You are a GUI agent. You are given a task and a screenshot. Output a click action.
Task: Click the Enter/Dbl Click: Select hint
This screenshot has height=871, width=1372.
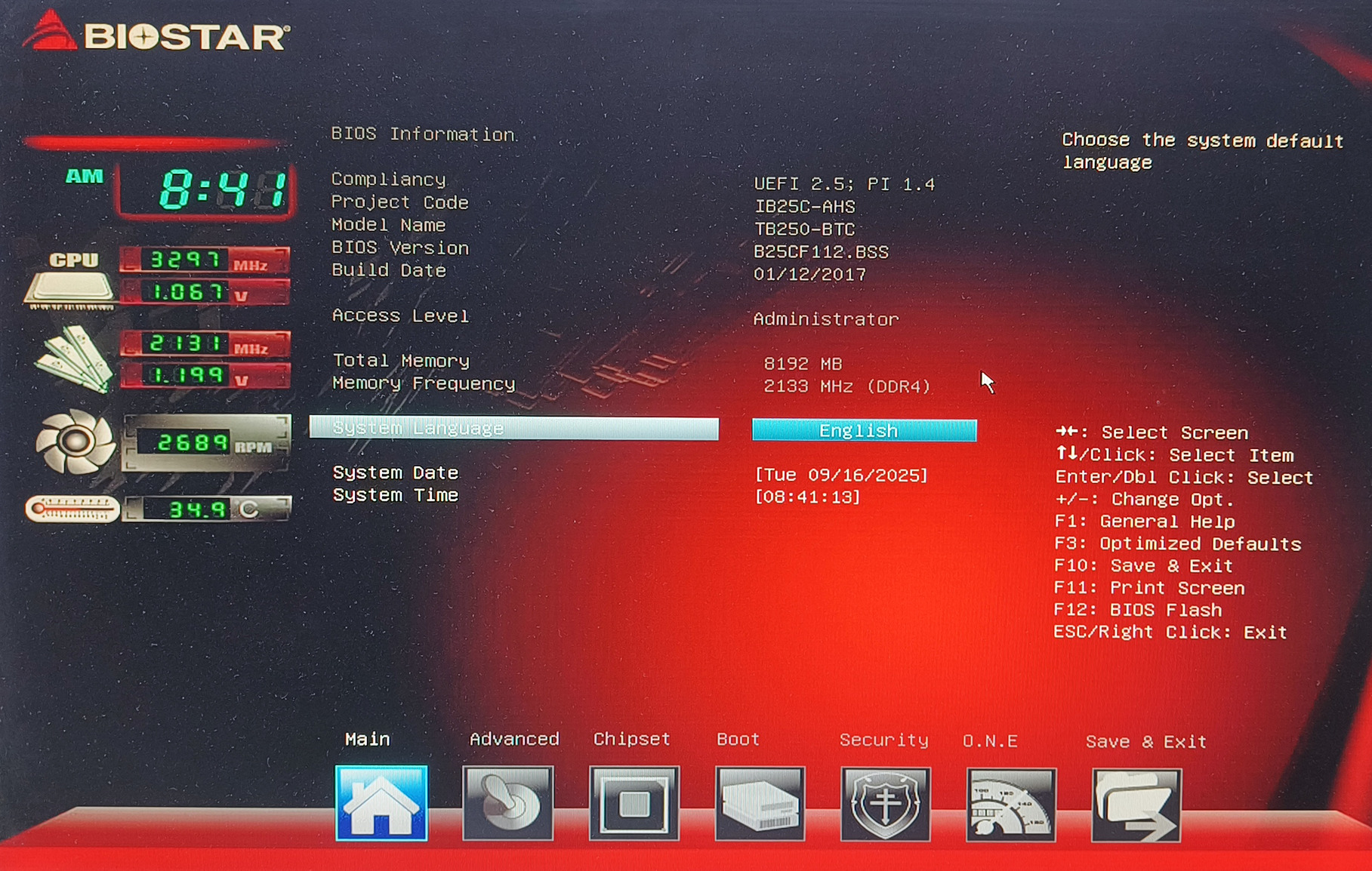pos(1185,478)
